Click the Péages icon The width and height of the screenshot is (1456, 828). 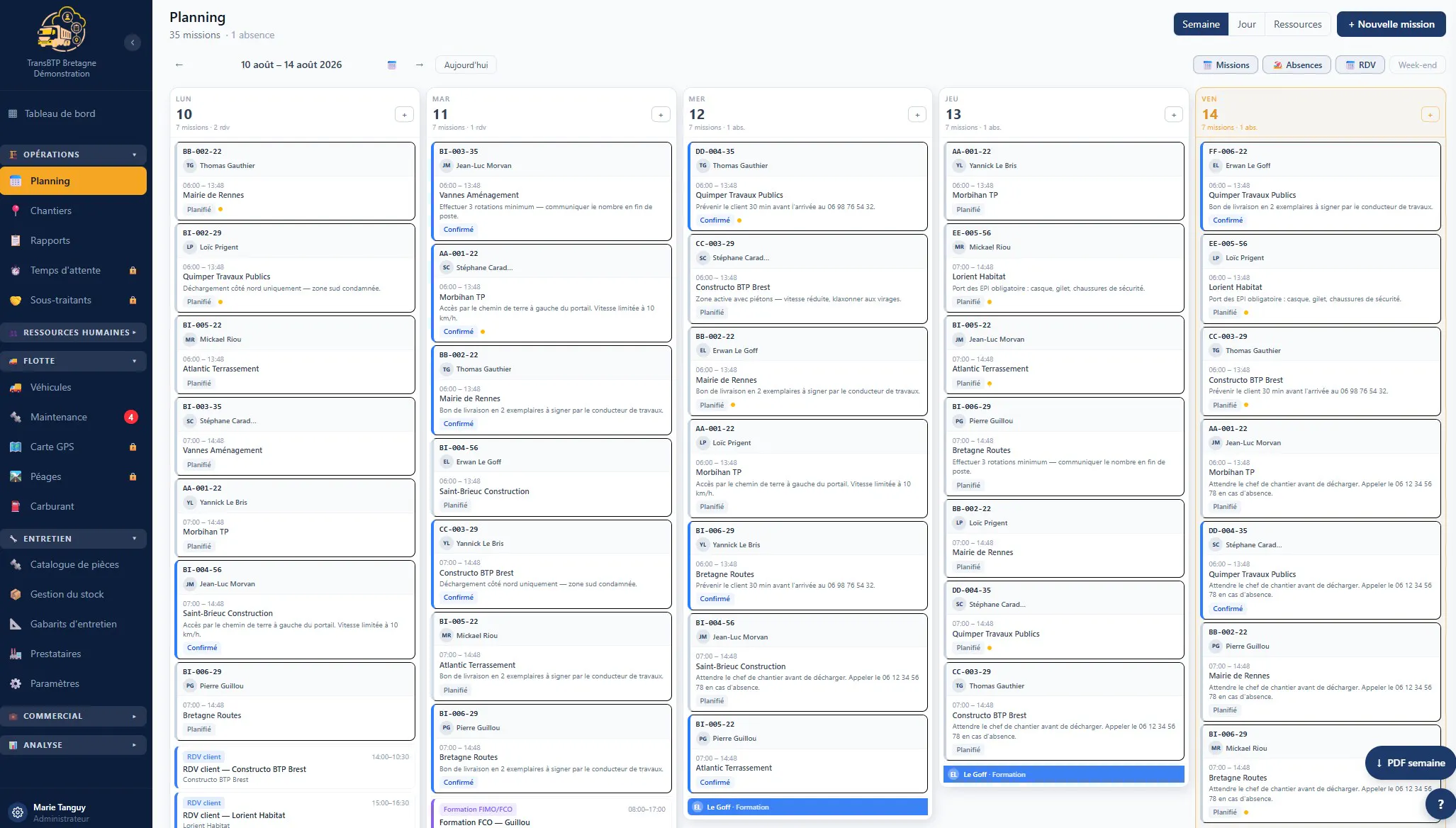[16, 476]
